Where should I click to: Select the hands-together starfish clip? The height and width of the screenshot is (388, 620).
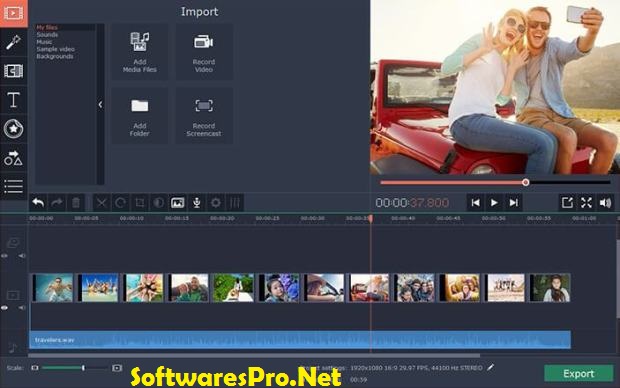click(143, 288)
